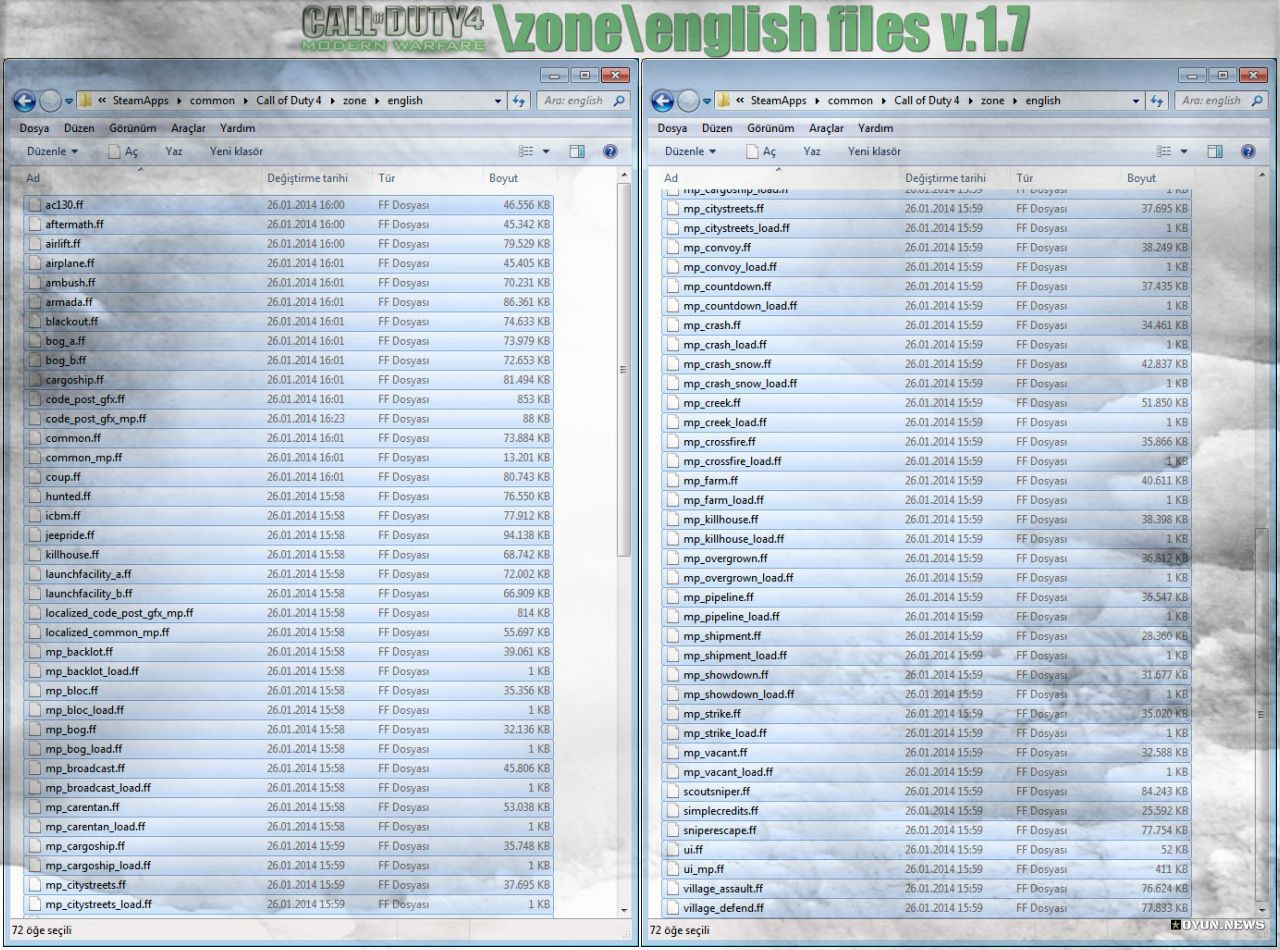Select mp_crash.ff file icon

(673, 325)
